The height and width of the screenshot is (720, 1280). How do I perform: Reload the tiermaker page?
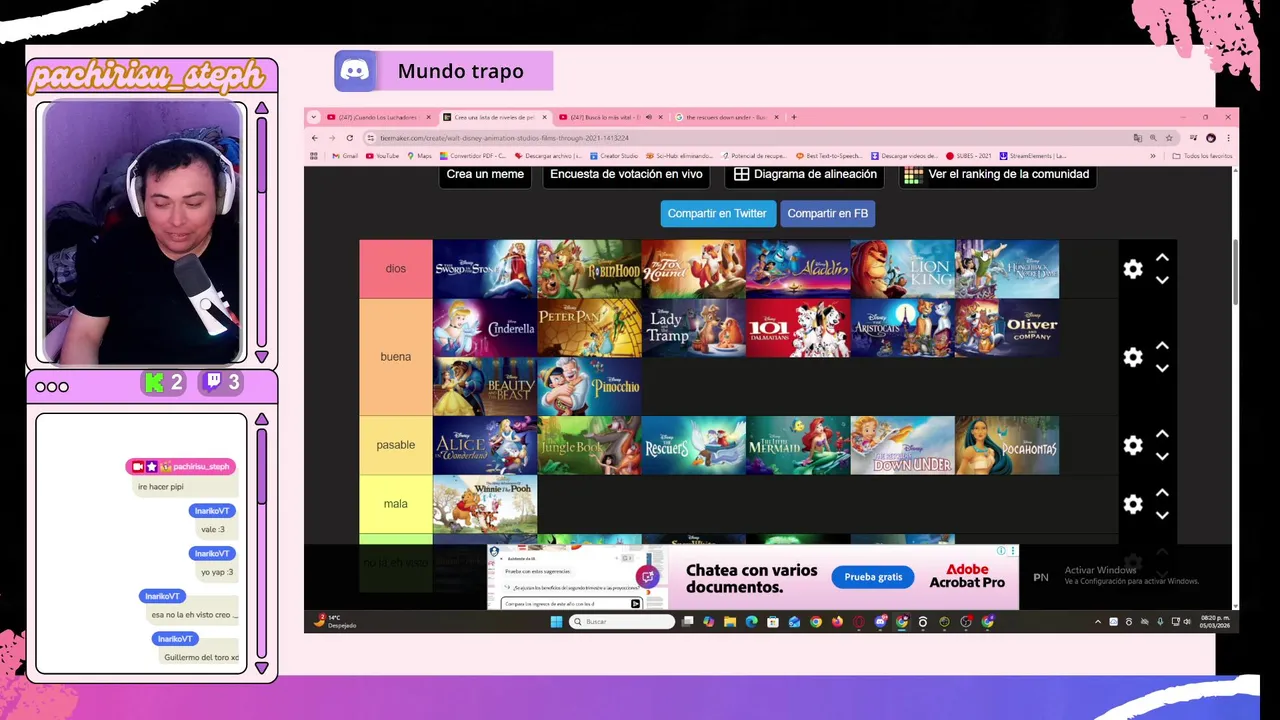(349, 138)
